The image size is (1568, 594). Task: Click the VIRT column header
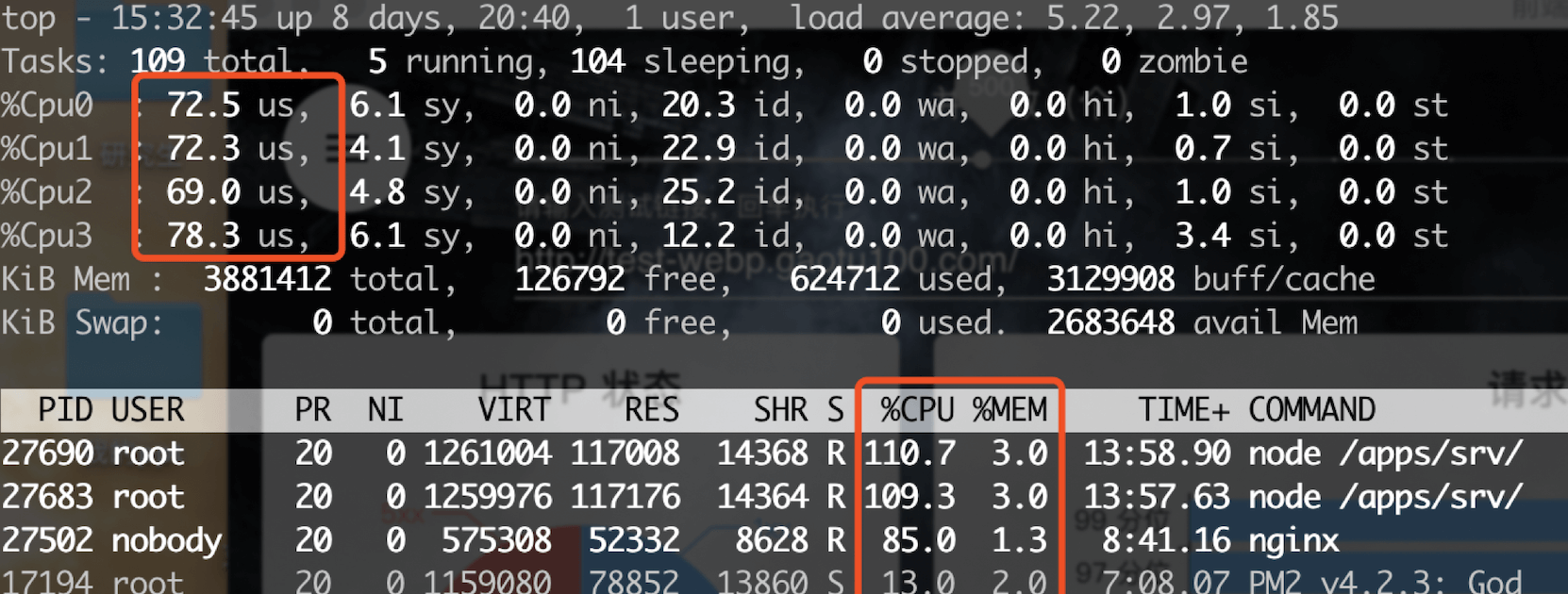(x=513, y=410)
